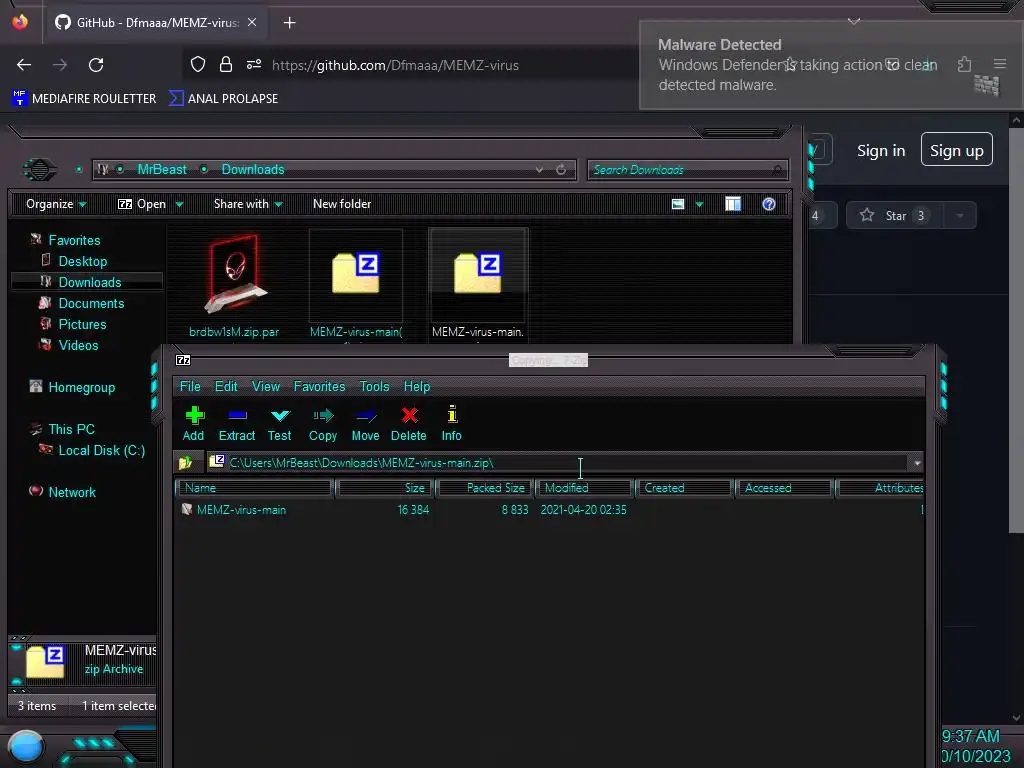Click the Windows Start orb

tap(26, 747)
